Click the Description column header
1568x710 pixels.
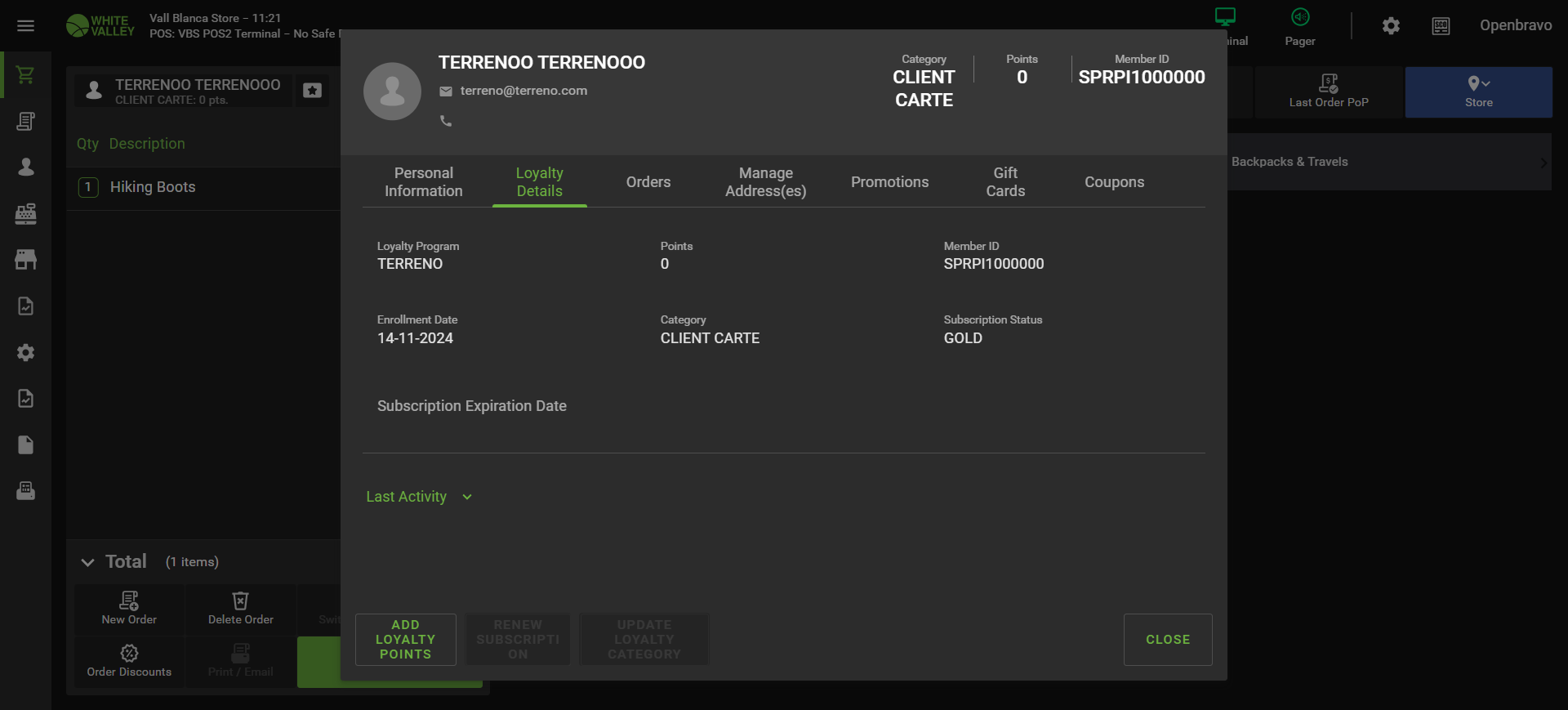click(x=147, y=144)
